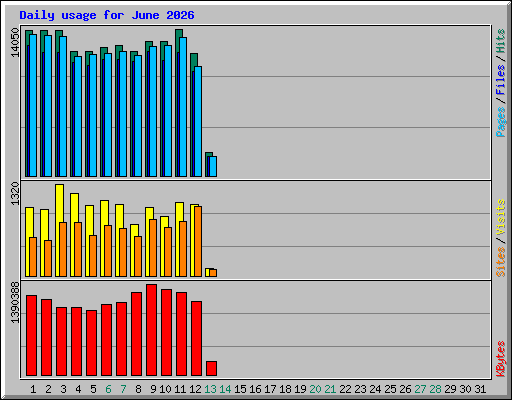Screen dimensions: 512x400
Task: Click the red KBytes bar for day 5
Action: tap(91, 343)
